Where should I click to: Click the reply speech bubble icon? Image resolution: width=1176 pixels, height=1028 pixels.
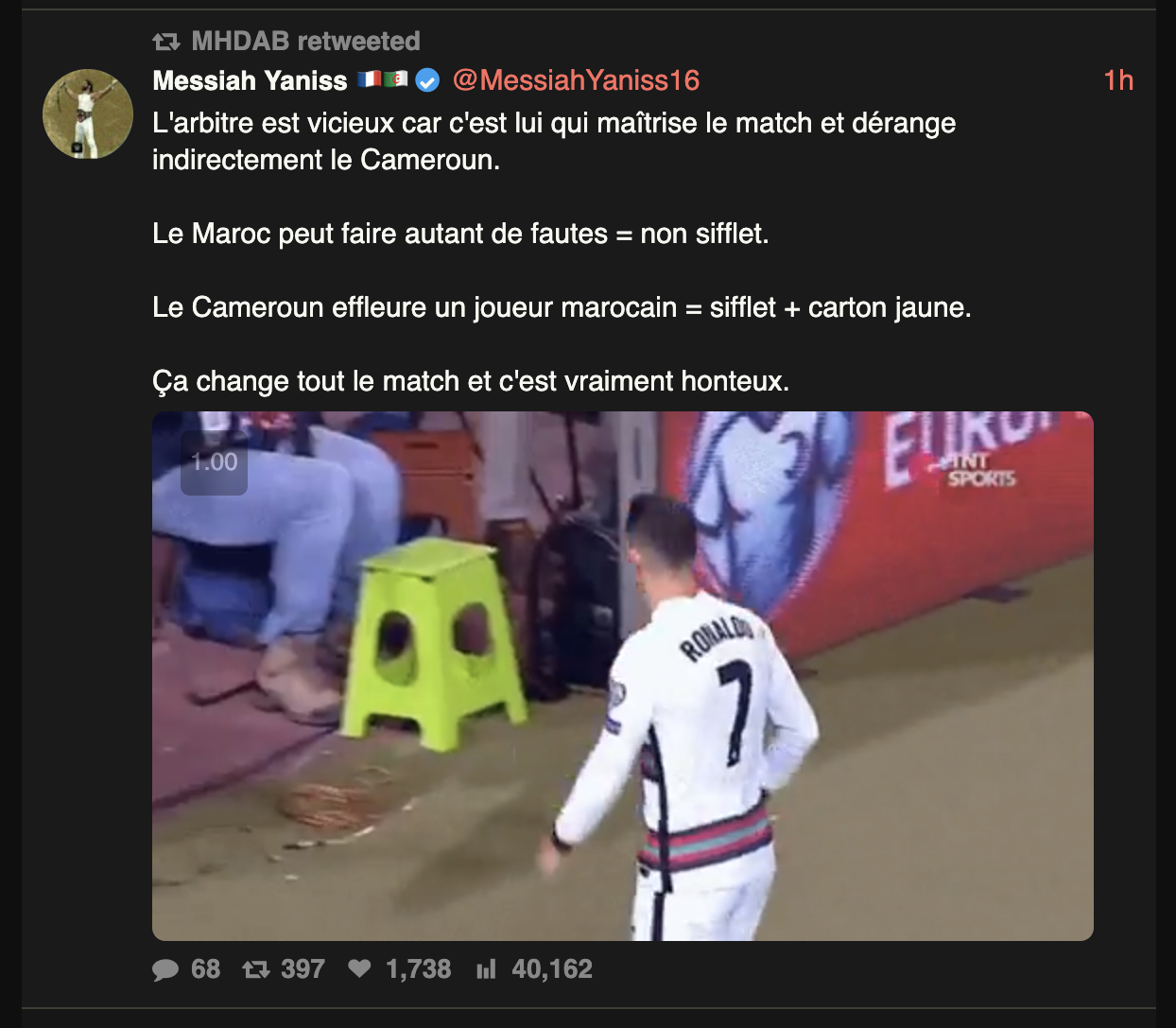click(x=165, y=969)
